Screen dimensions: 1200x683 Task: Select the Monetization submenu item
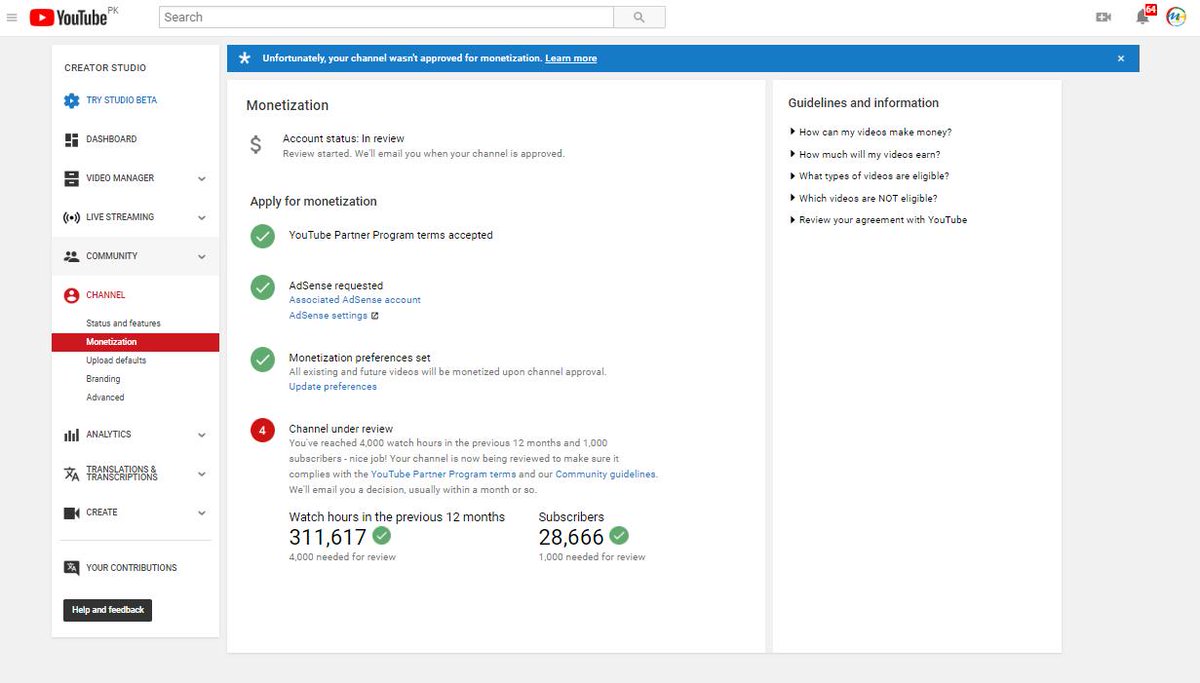(x=135, y=342)
